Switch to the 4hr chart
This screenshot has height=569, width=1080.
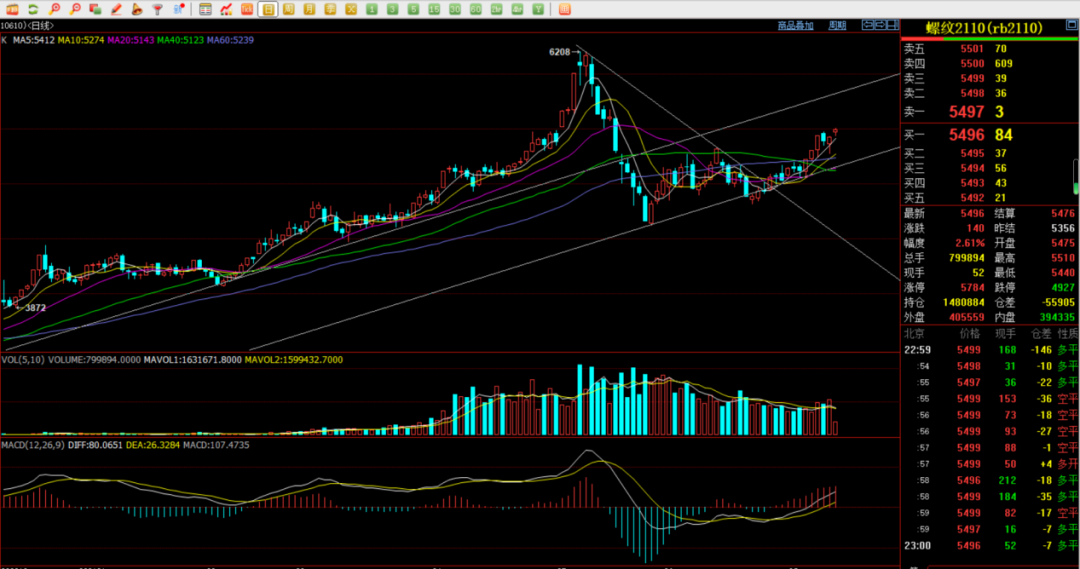[x=517, y=9]
